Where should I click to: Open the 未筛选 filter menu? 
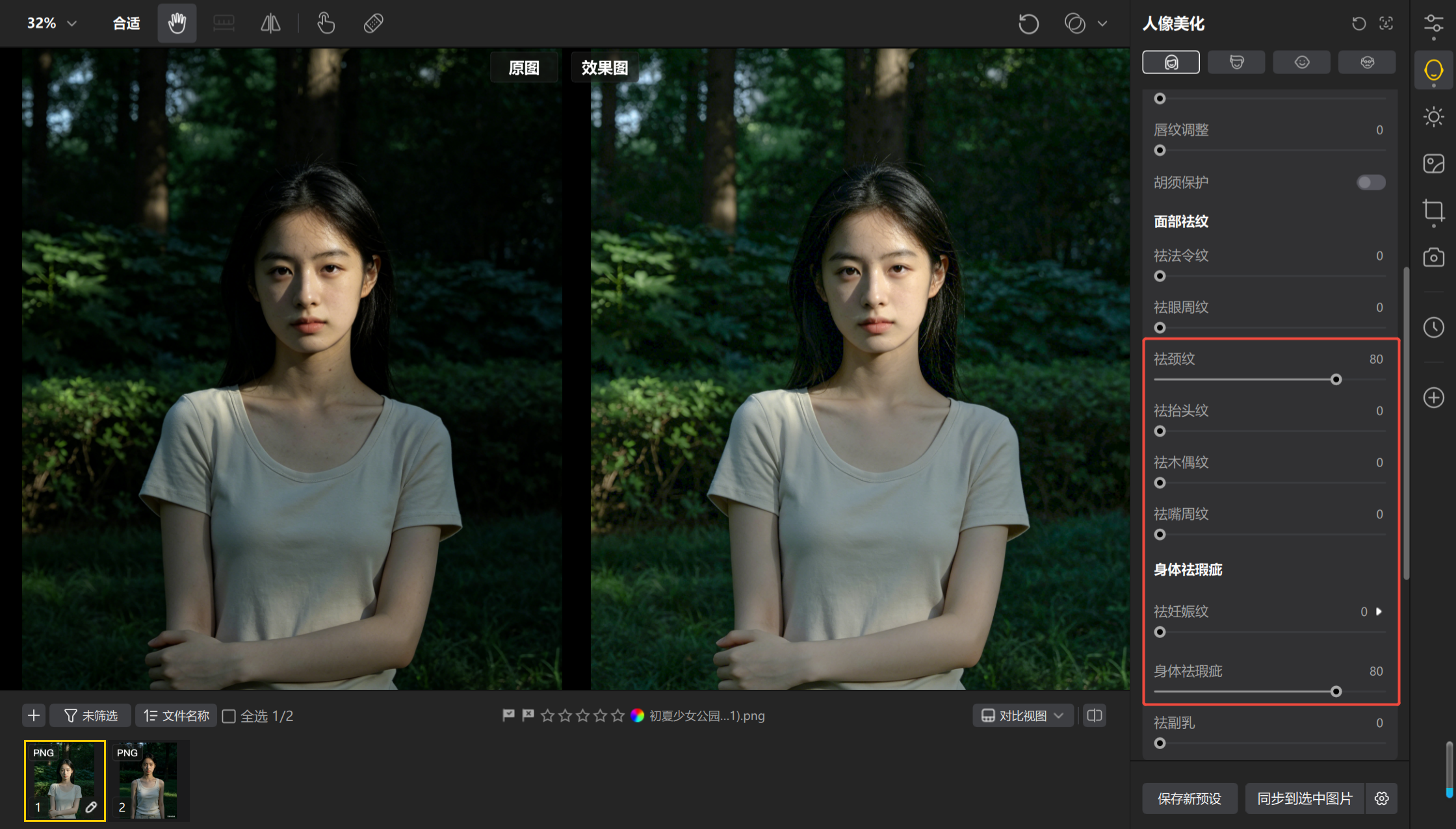(x=90, y=715)
